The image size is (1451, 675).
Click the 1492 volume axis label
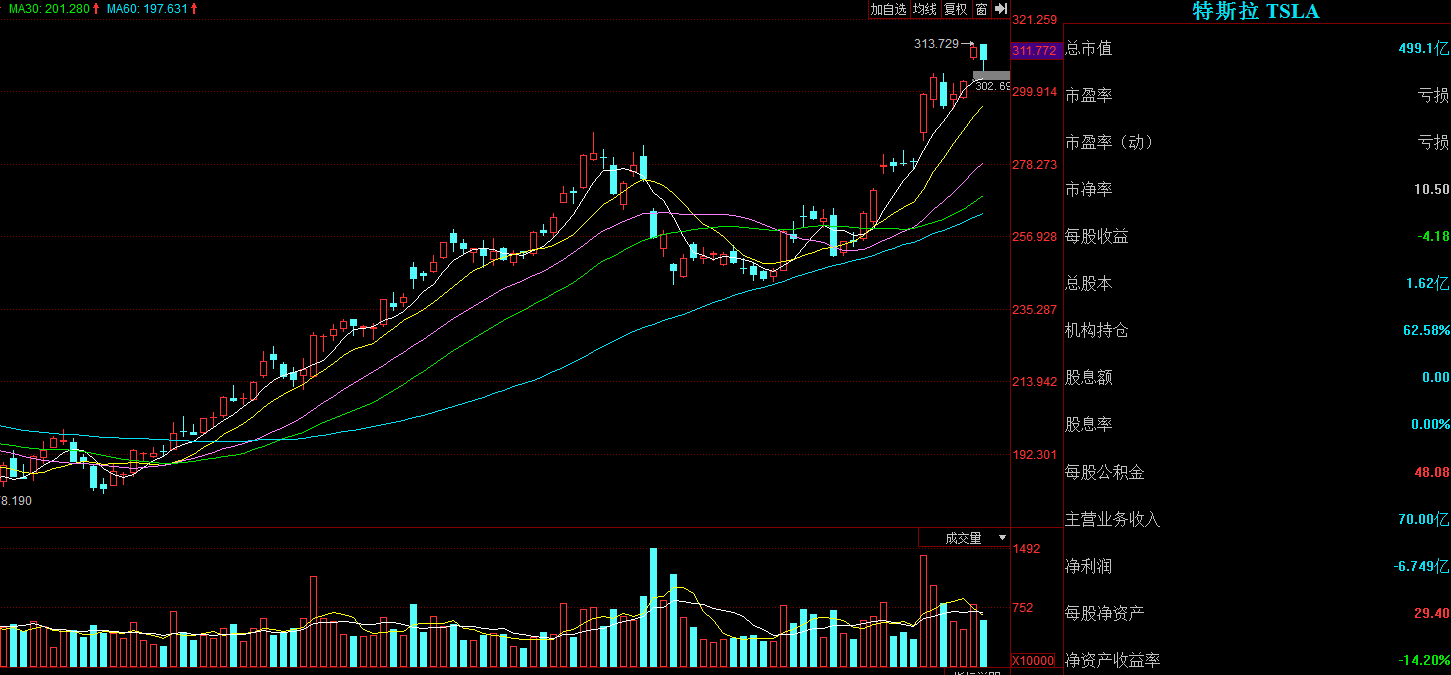point(1027,549)
